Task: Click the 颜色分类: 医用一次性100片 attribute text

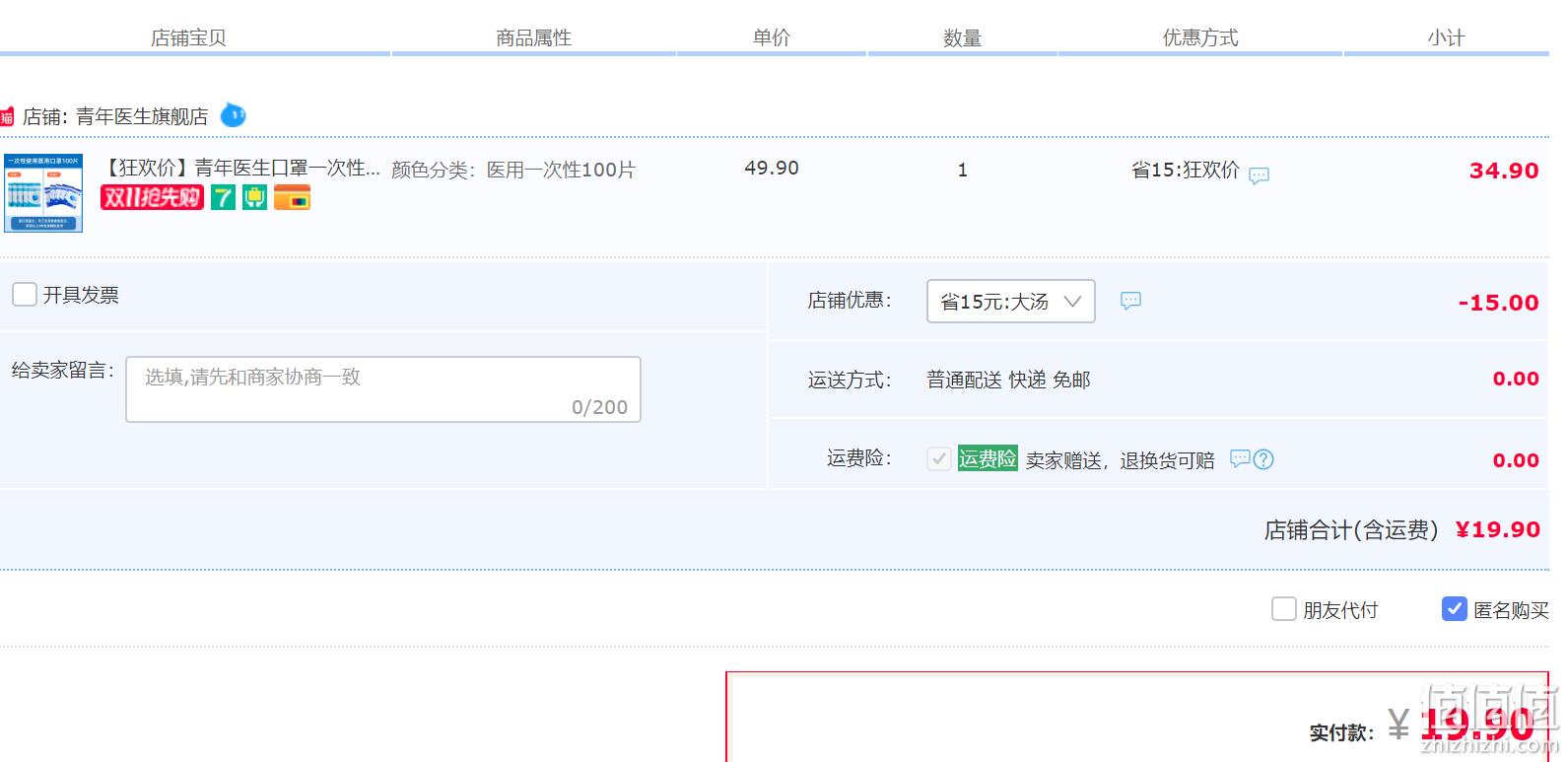Action: point(513,170)
